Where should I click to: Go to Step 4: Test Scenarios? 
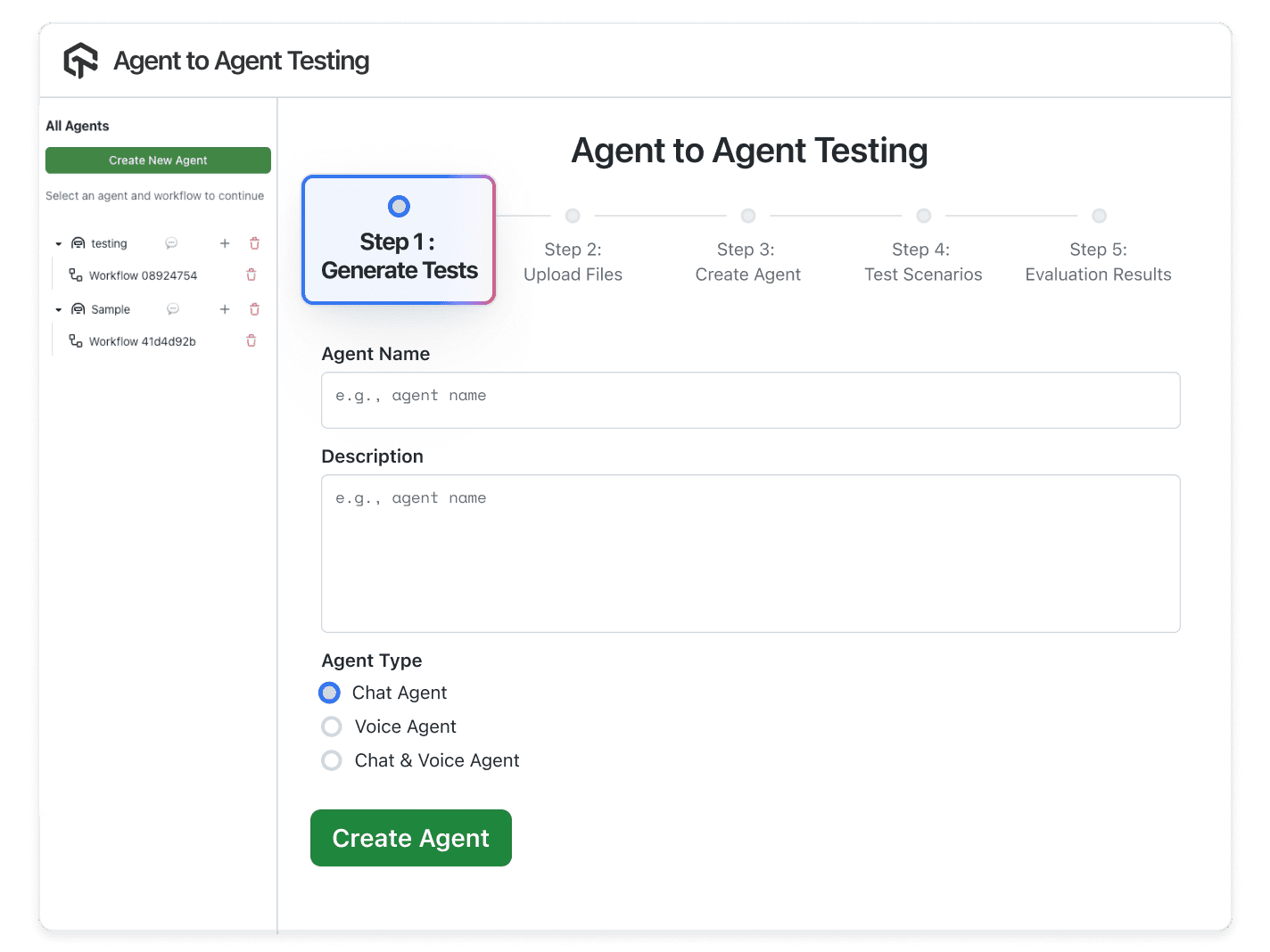[x=923, y=247]
